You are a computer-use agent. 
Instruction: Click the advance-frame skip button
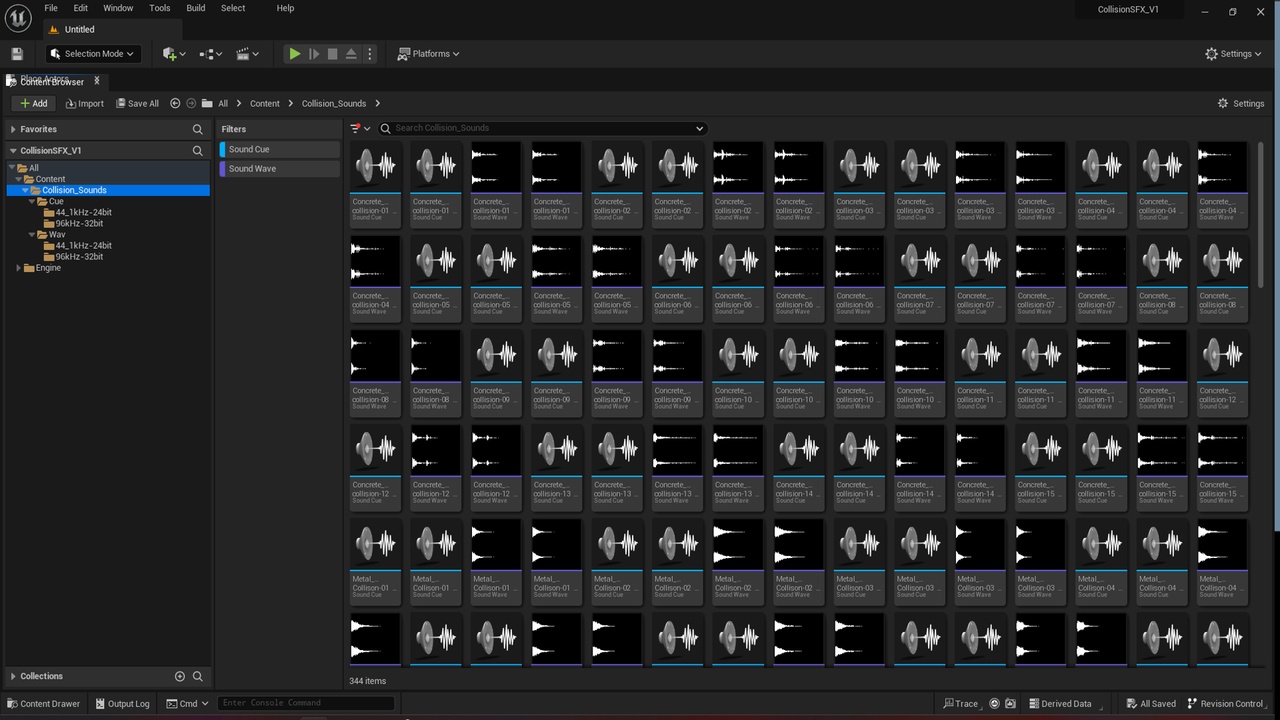314,54
